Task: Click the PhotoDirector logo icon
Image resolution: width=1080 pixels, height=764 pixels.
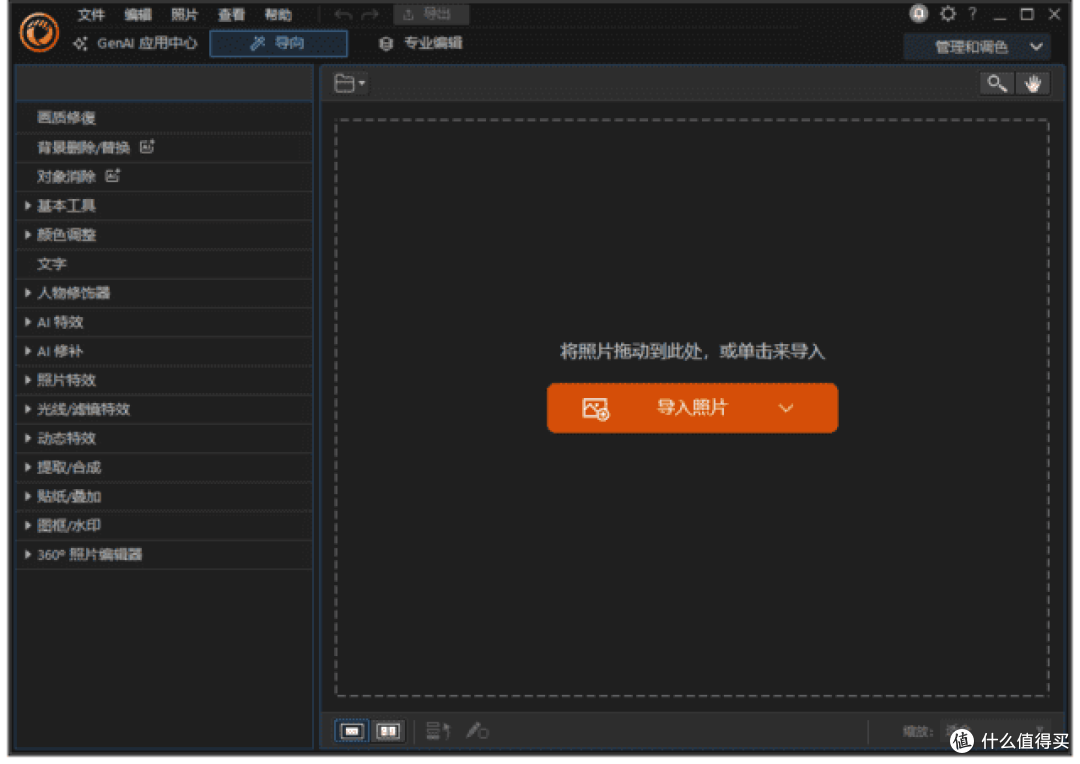Action: pos(39,32)
